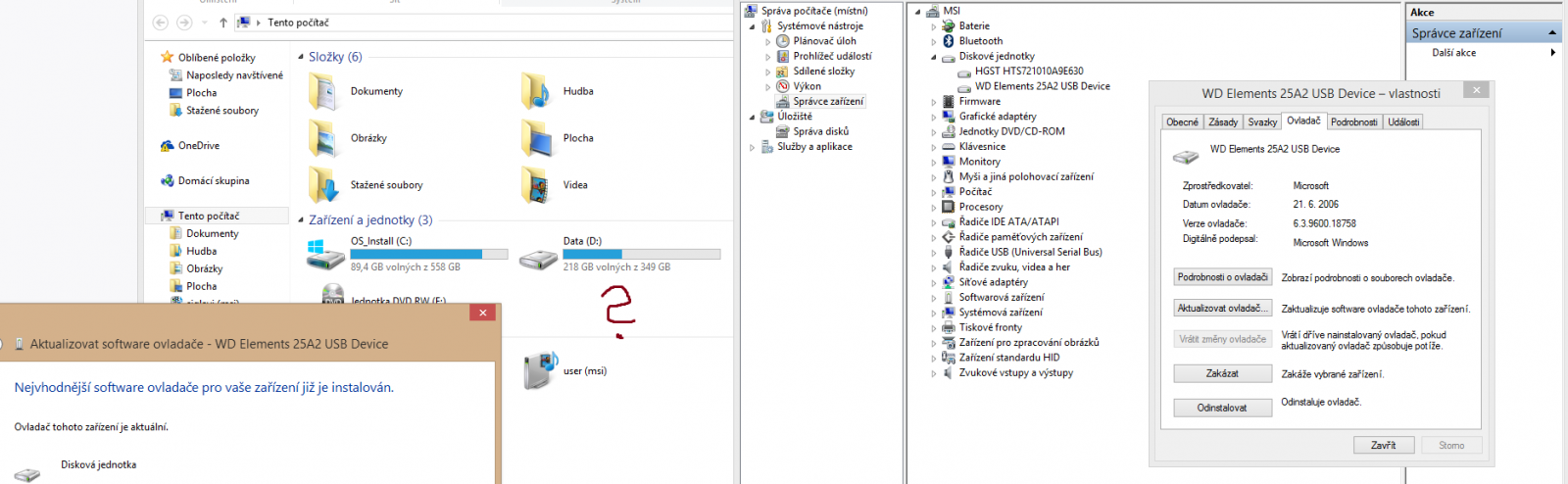Switch to the Události tab
The height and width of the screenshot is (484, 1568).
[1403, 122]
